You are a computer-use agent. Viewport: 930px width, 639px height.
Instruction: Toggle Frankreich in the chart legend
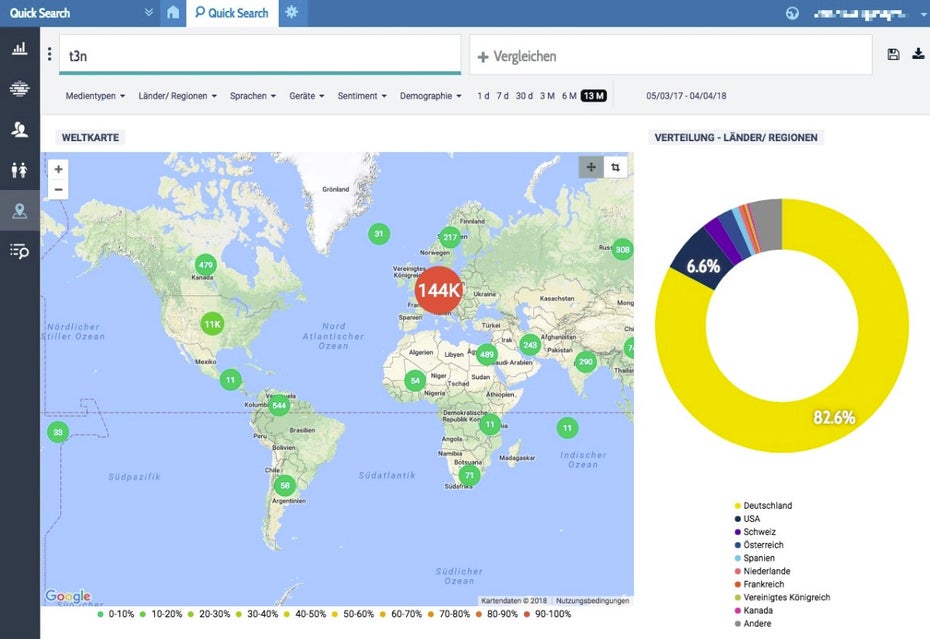point(760,584)
